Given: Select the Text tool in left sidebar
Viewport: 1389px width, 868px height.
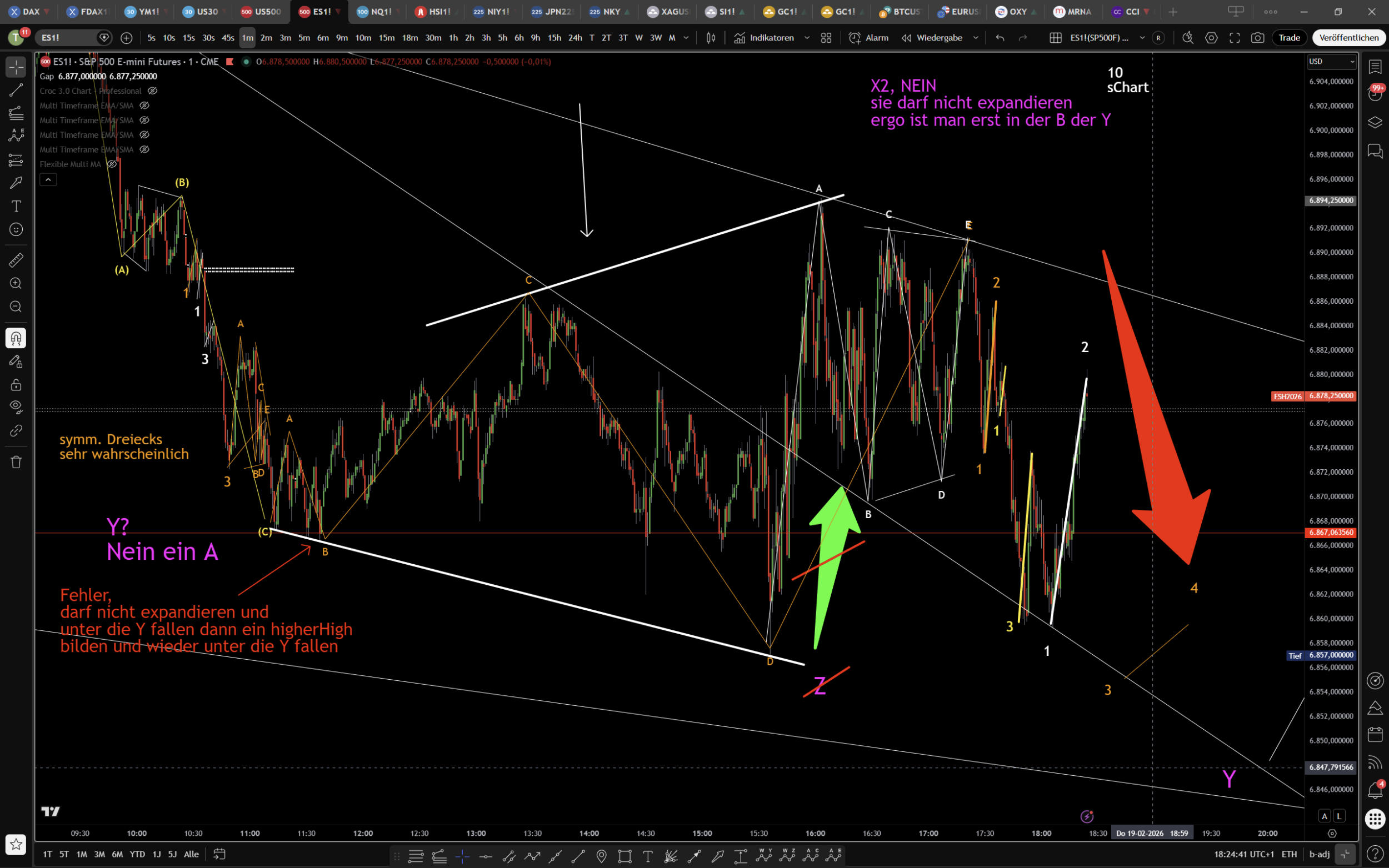Looking at the screenshot, I should [16, 206].
